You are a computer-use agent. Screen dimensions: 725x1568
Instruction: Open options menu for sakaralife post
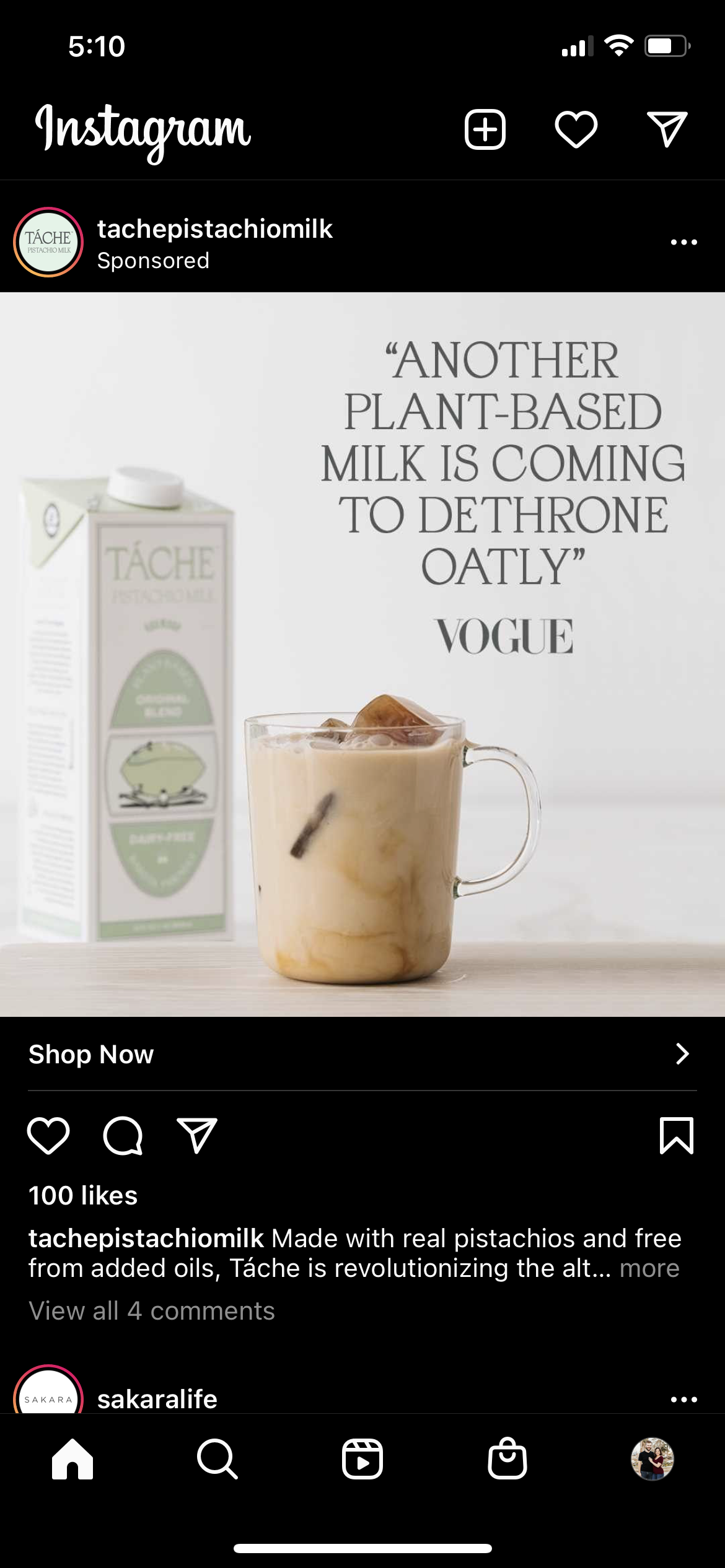coord(684,1399)
